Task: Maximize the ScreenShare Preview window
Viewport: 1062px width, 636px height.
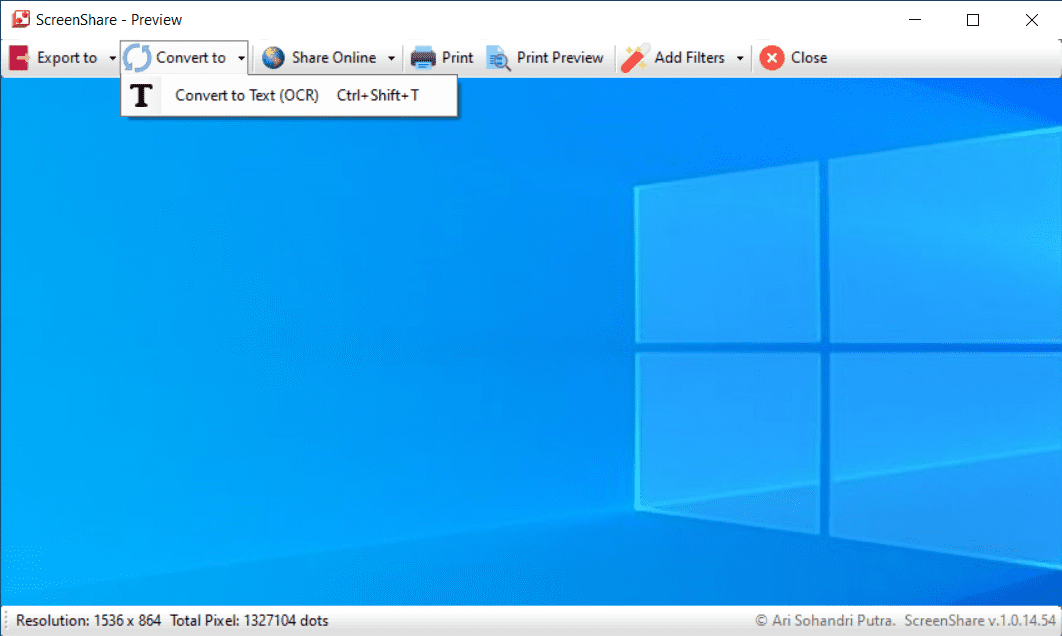Action: (x=973, y=20)
